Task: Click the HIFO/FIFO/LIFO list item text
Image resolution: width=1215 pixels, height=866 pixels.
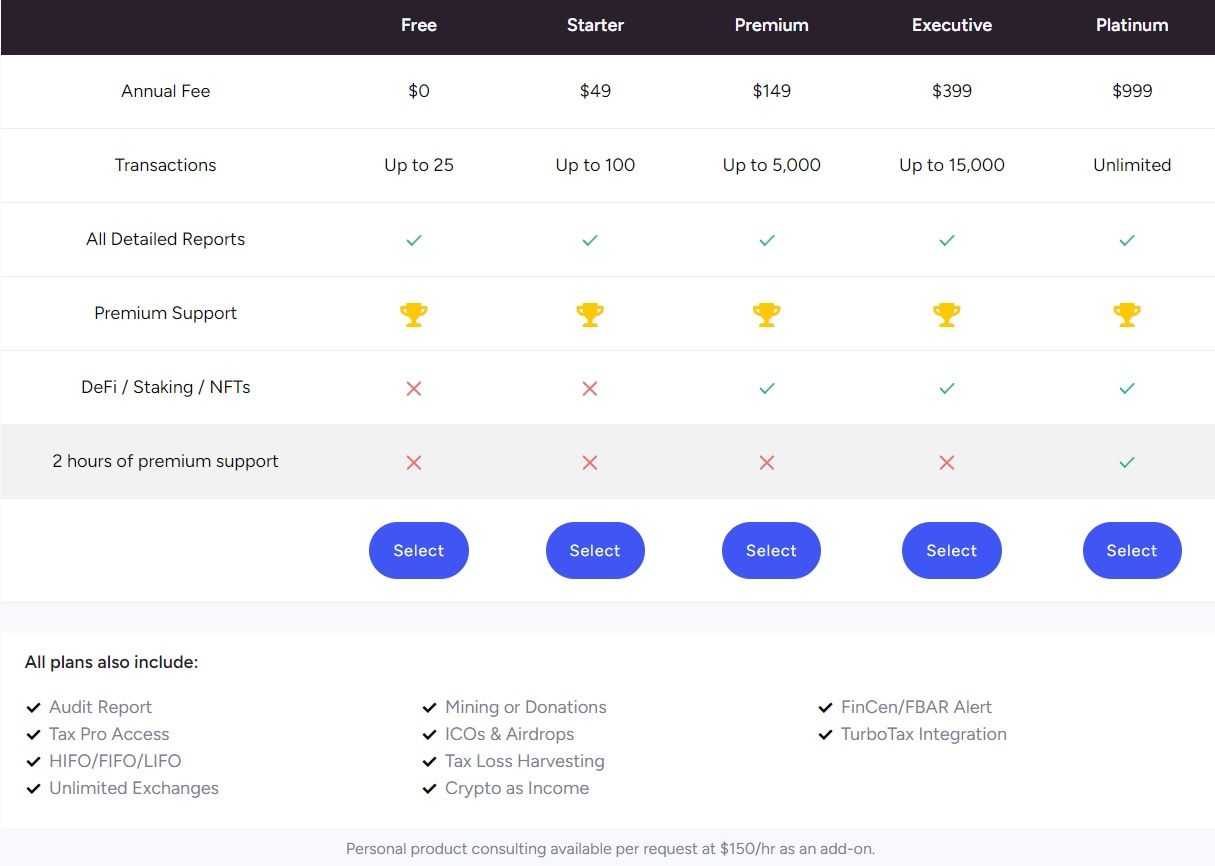Action: (x=115, y=762)
